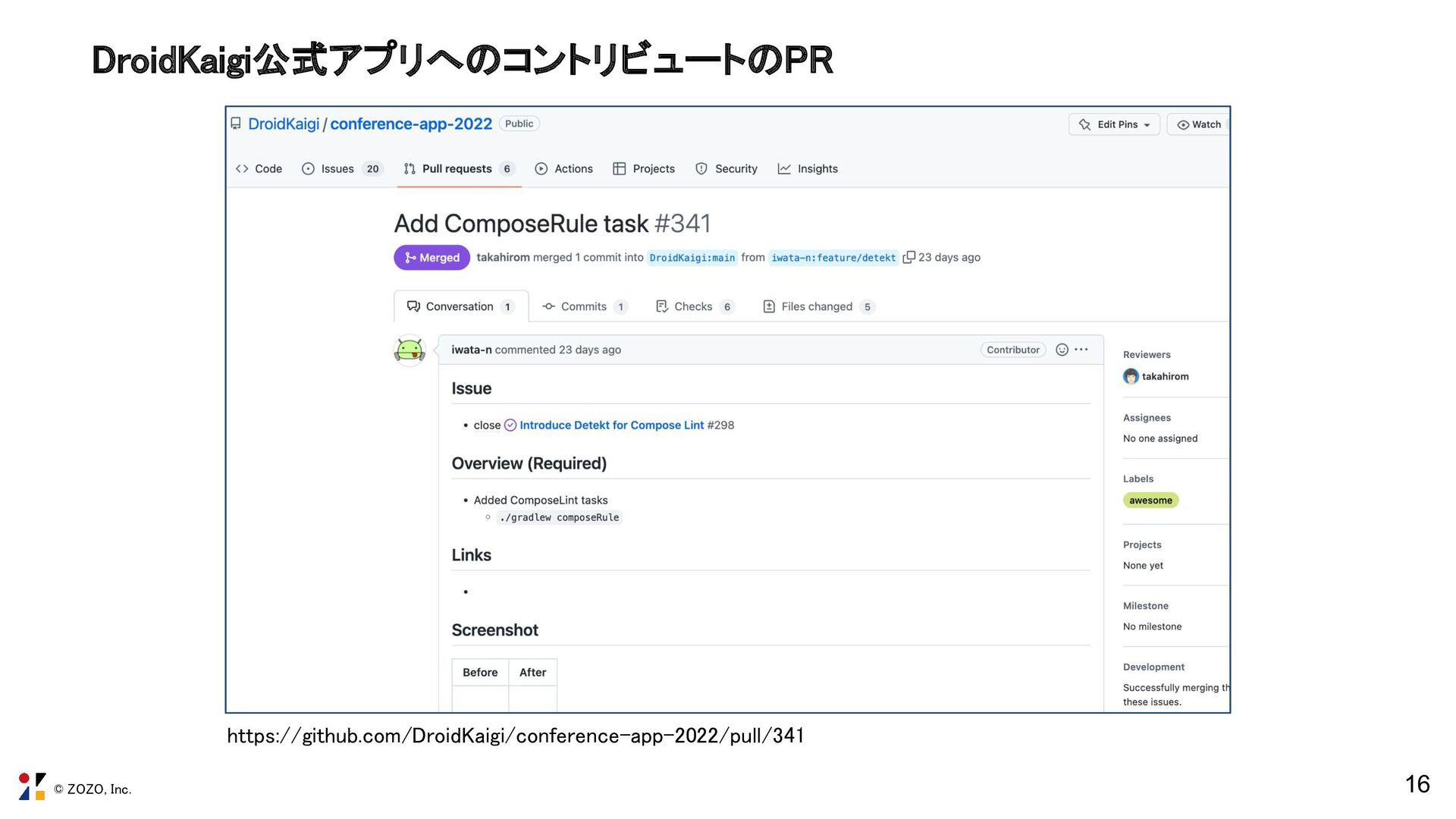Click the copy branch name icon

coord(908,257)
